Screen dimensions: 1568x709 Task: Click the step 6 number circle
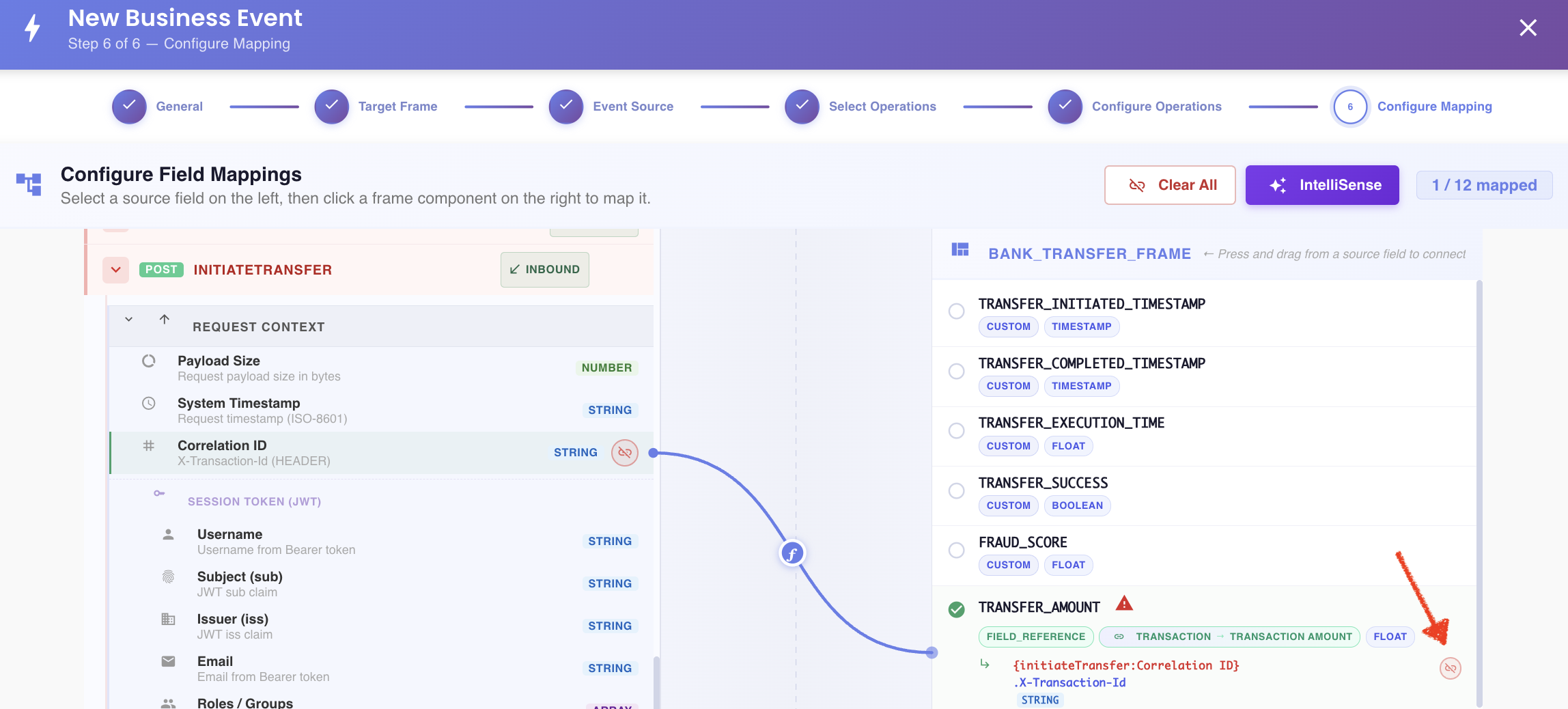pyautogui.click(x=1350, y=107)
